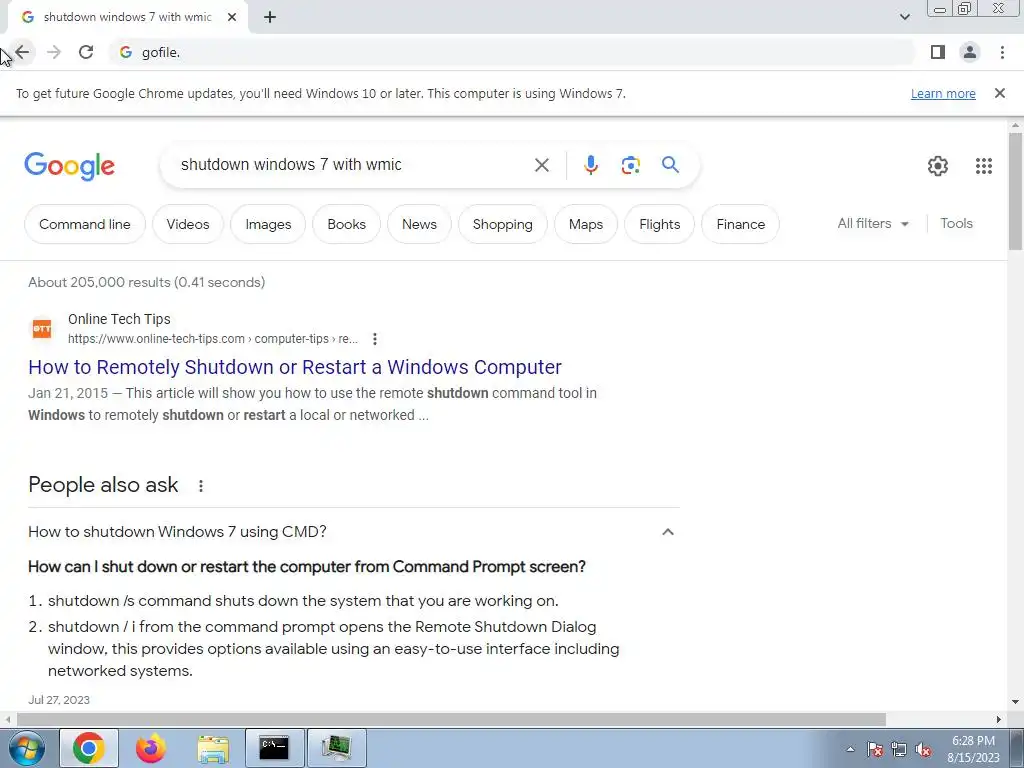Click the horizontal scrollbar thumb
1024x768 pixels.
451,719
